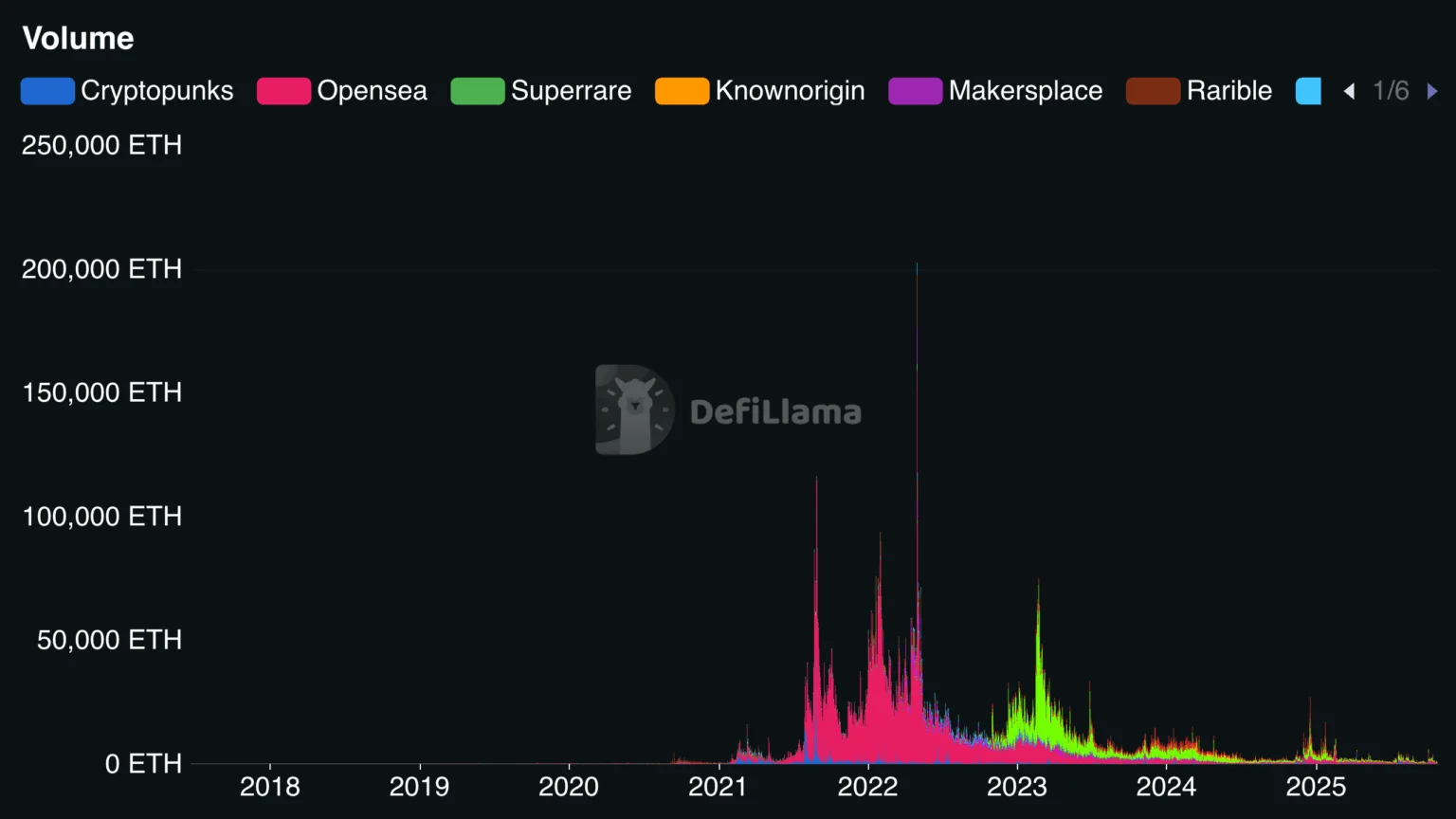1456x819 pixels.
Task: Click the pink Opensea legend swatch
Action: click(283, 91)
